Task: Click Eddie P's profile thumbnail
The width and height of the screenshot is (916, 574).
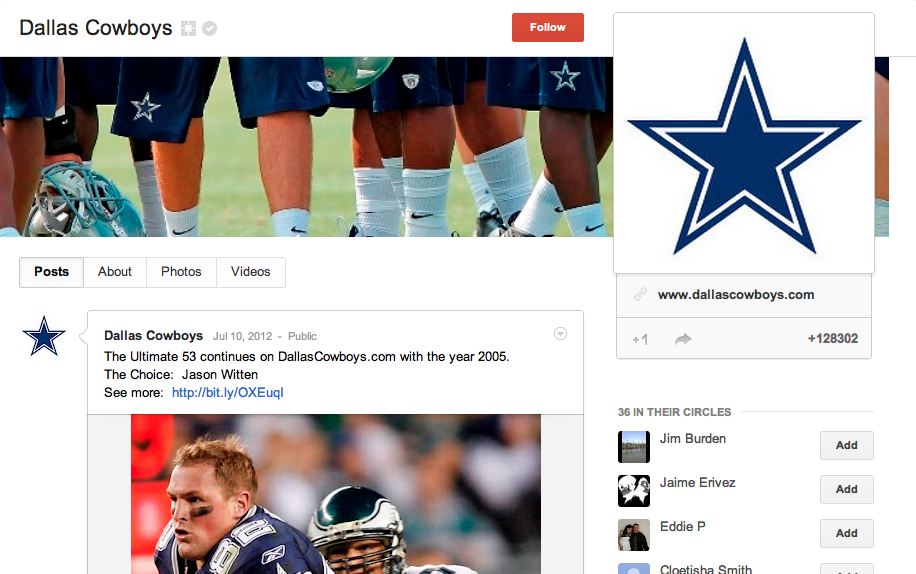Action: coord(634,535)
